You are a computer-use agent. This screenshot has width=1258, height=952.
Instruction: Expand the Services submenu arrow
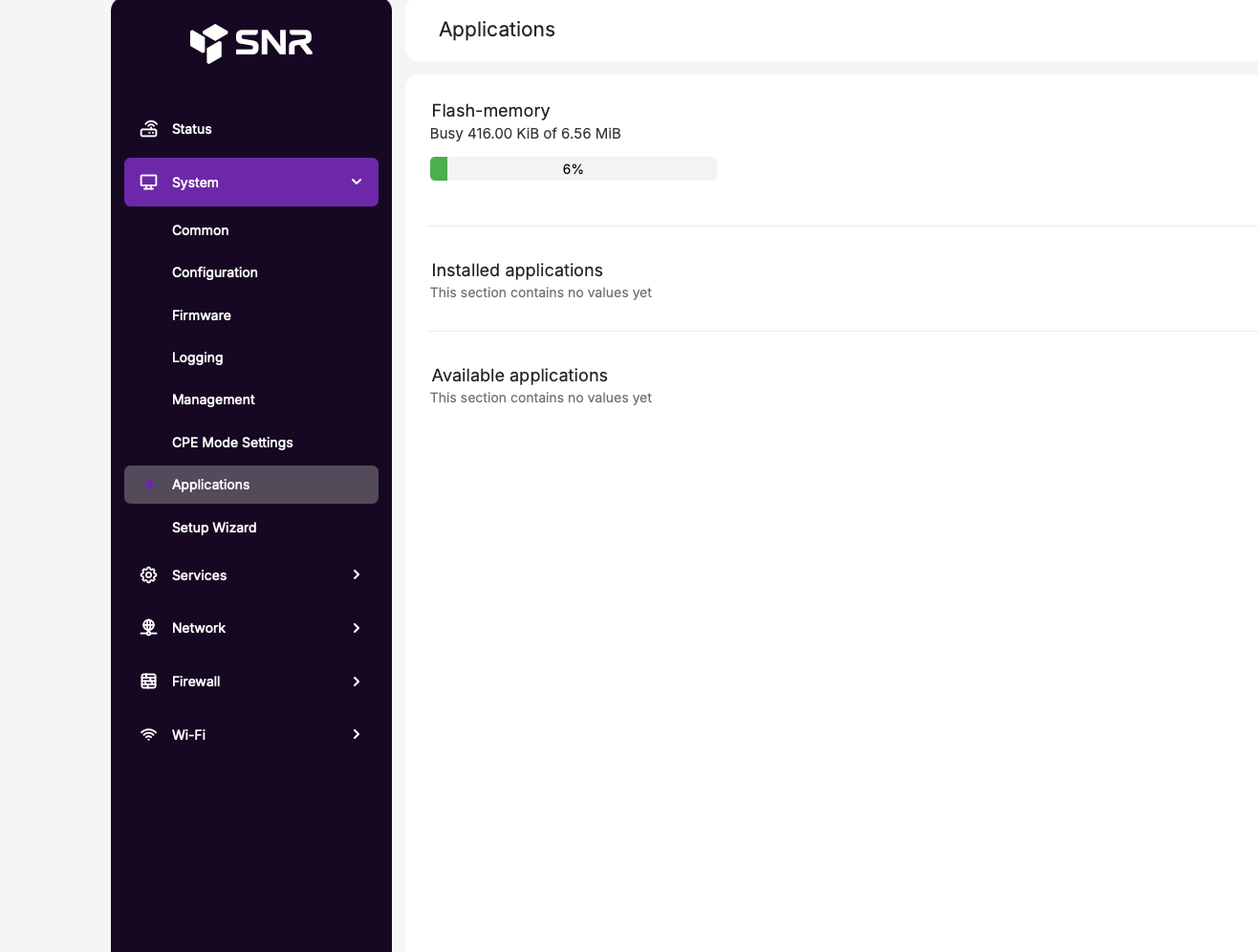pos(357,574)
